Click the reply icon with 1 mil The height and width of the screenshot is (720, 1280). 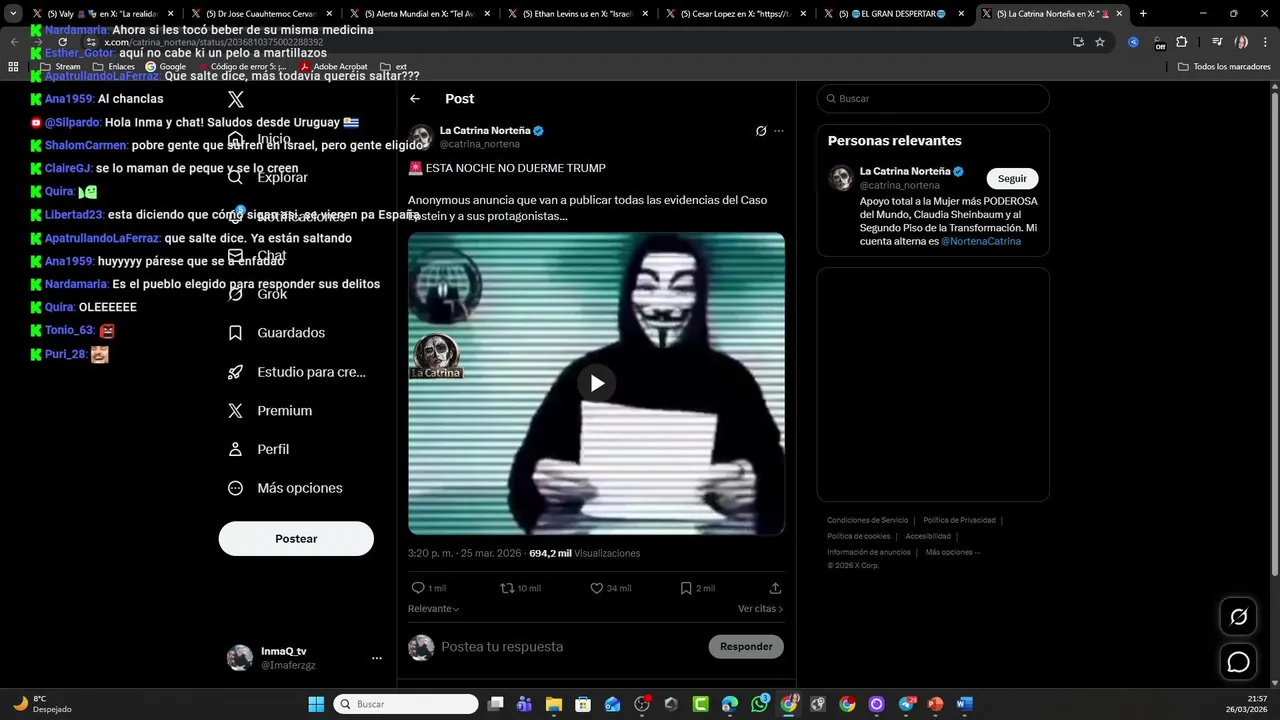click(418, 588)
